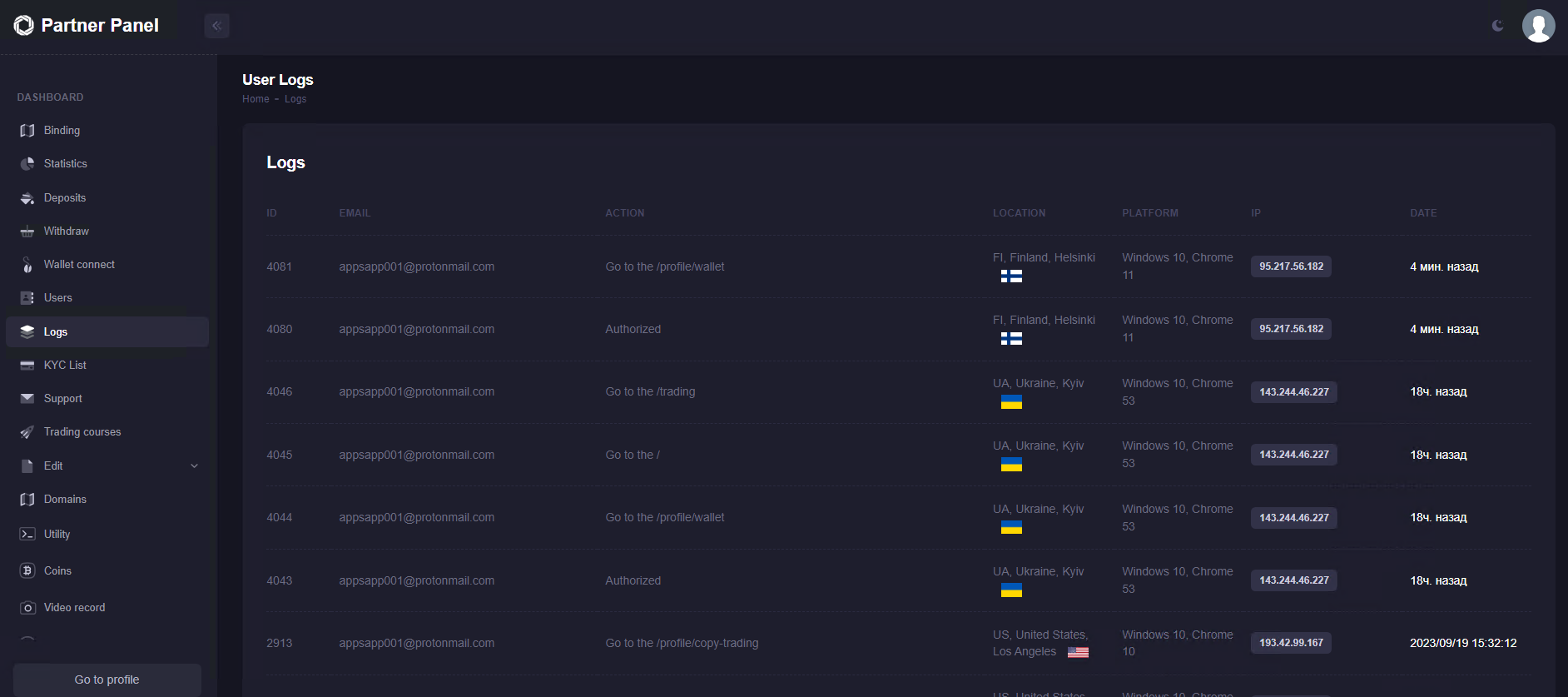Click the Go to profile button

(x=107, y=680)
